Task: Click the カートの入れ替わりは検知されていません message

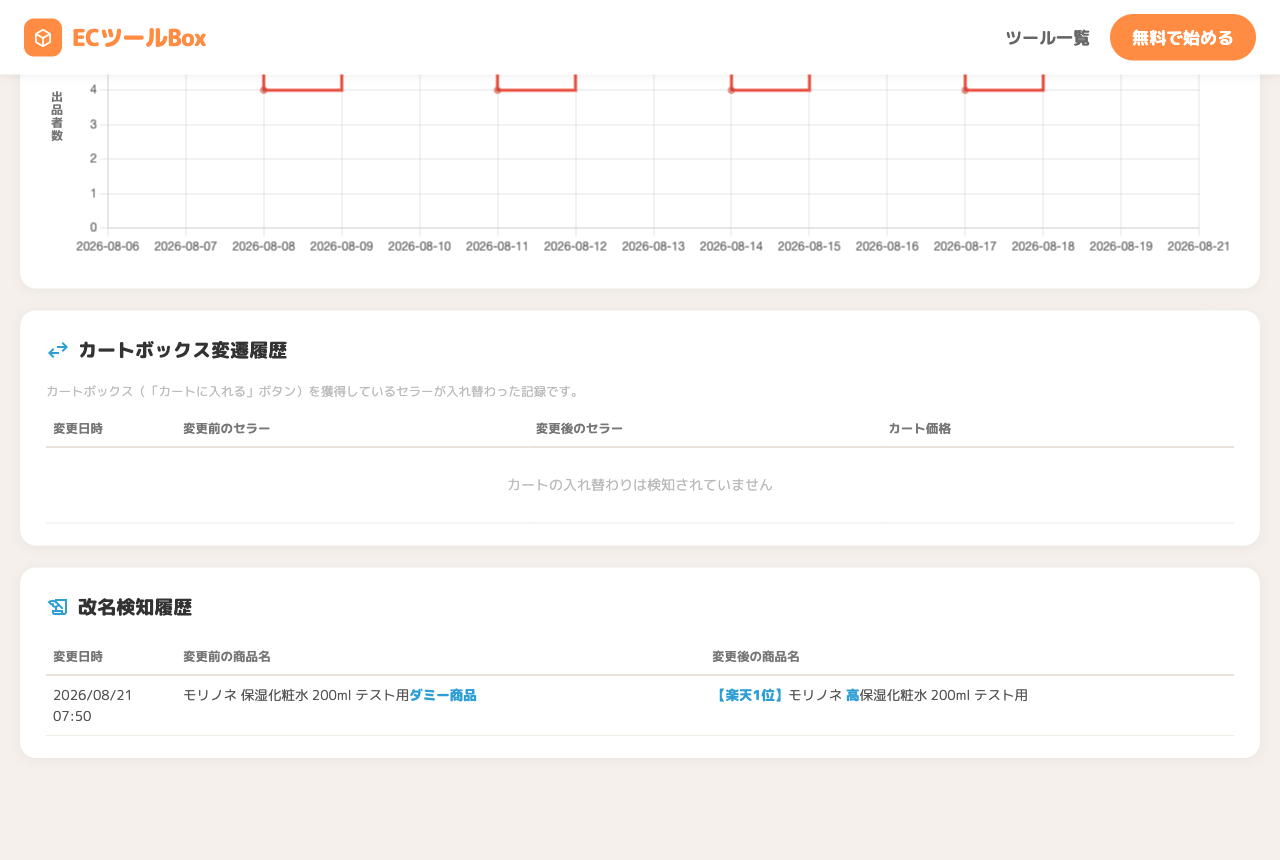Action: click(640, 484)
